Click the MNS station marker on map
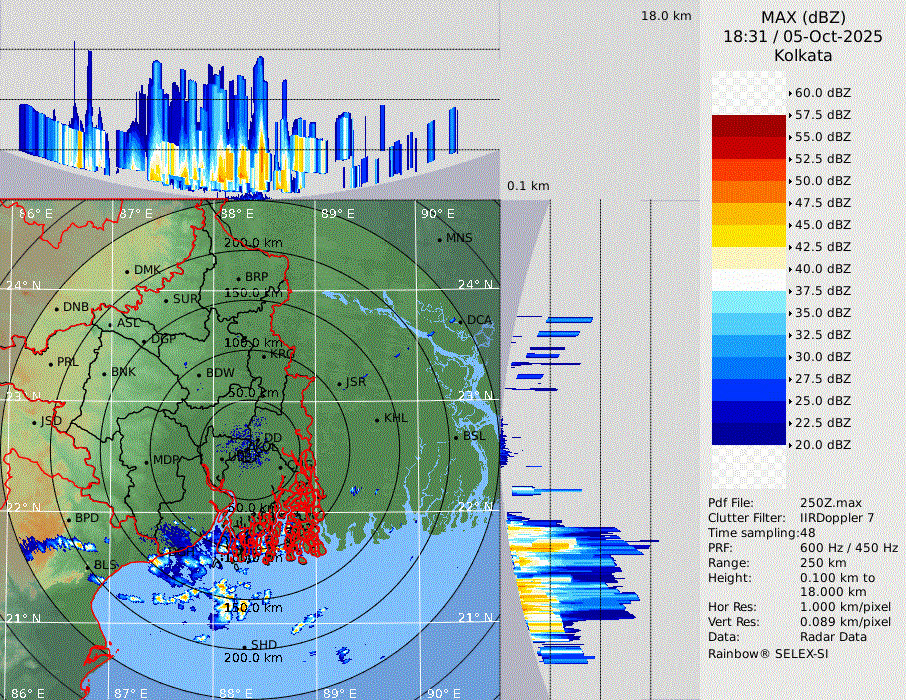Screen dimensions: 906x700 point(439,239)
